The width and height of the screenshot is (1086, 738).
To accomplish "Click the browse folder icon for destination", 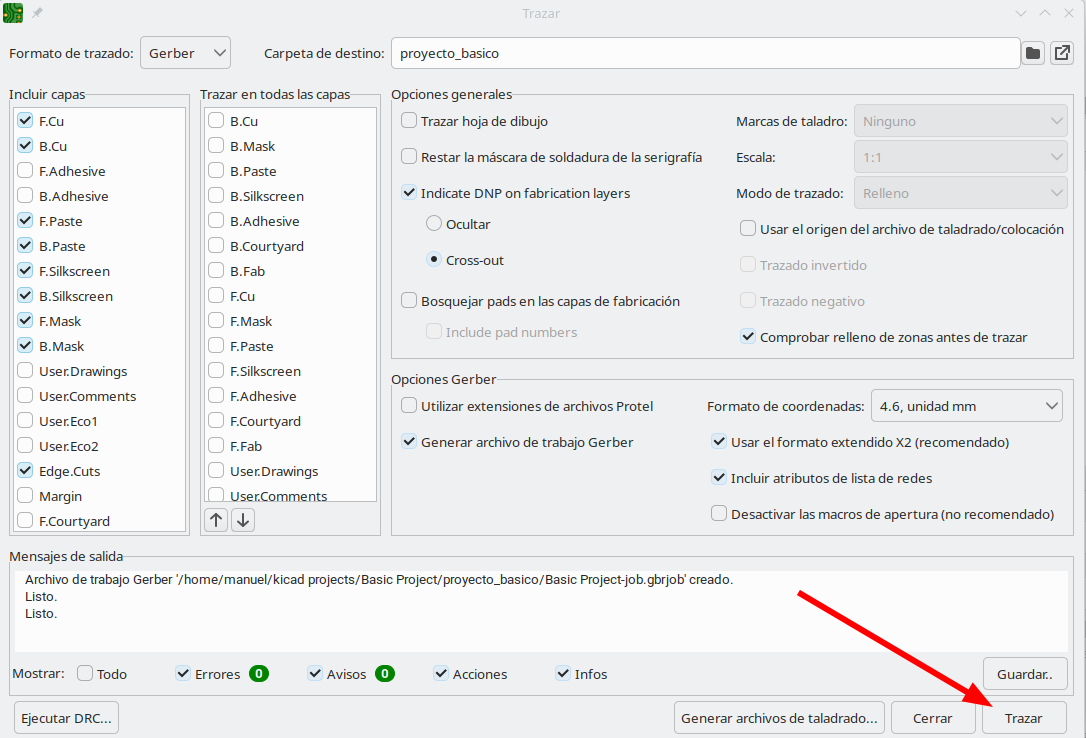I will click(1033, 53).
